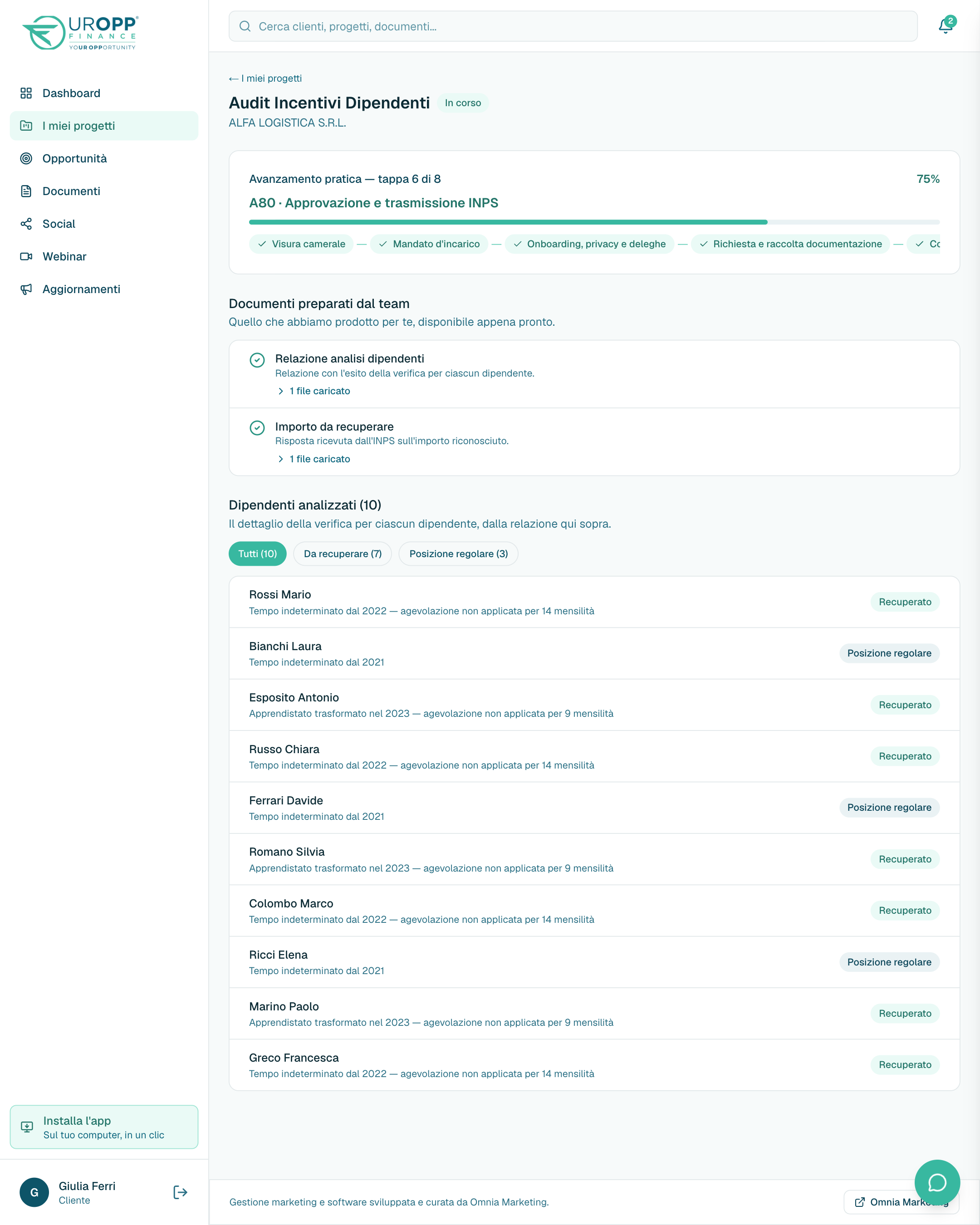Screen dimensions: 980x1225
Task: Click the Aggiornamenti megaphone icon
Action: [x=26, y=289]
